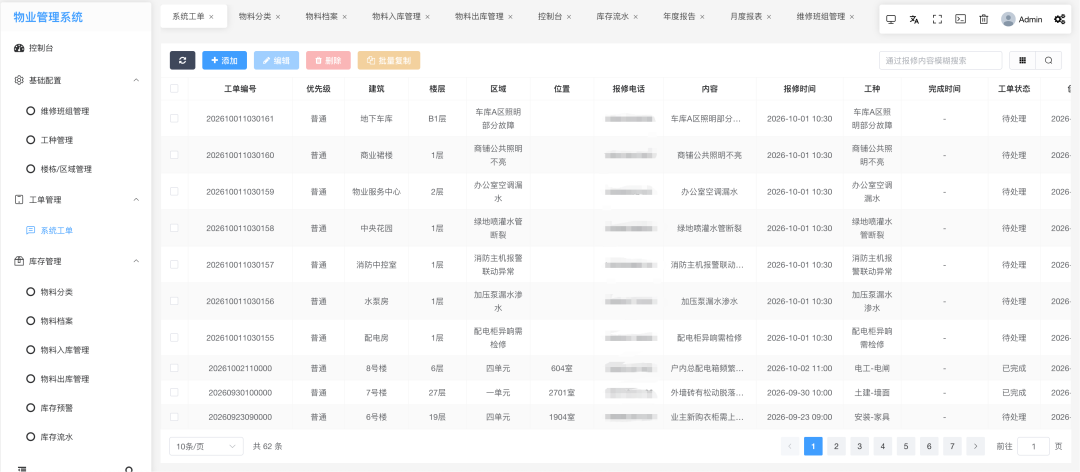
Task: Close the 物料入库管理 tab with its x
Action: point(428,17)
